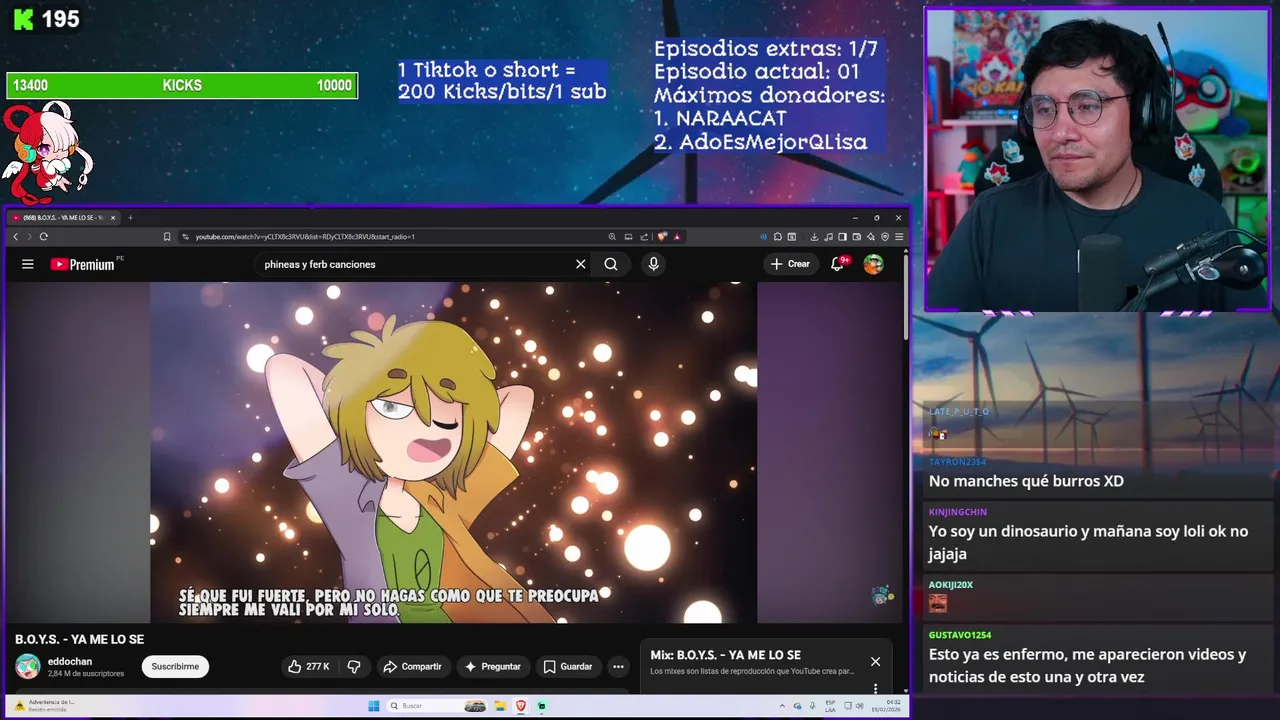Screen dimensions: 1280x720
Task: Open the Brave Shields lion icon
Action: point(662,237)
